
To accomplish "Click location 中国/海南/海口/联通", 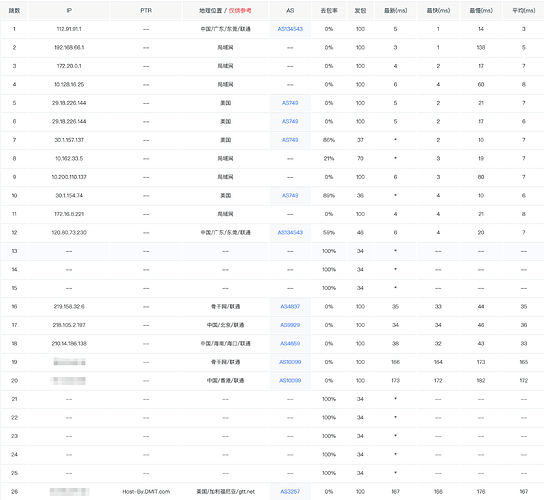I will (226, 344).
